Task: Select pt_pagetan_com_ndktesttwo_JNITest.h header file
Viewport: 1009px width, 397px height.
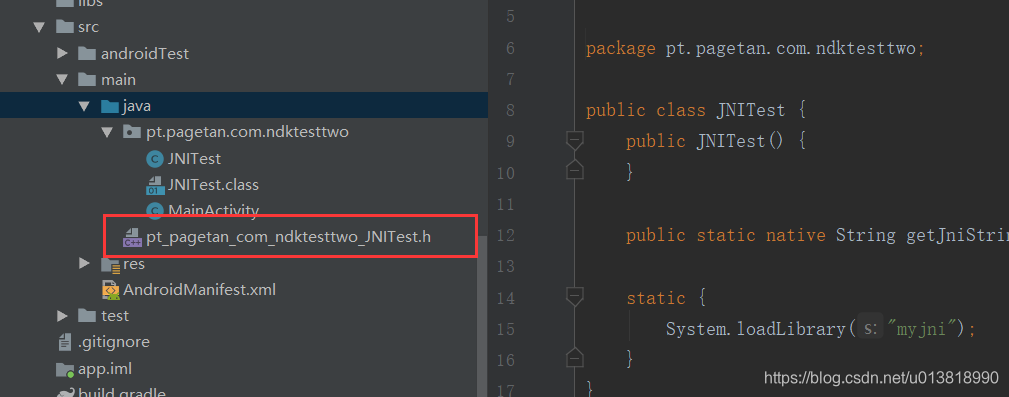Action: click(x=288, y=237)
